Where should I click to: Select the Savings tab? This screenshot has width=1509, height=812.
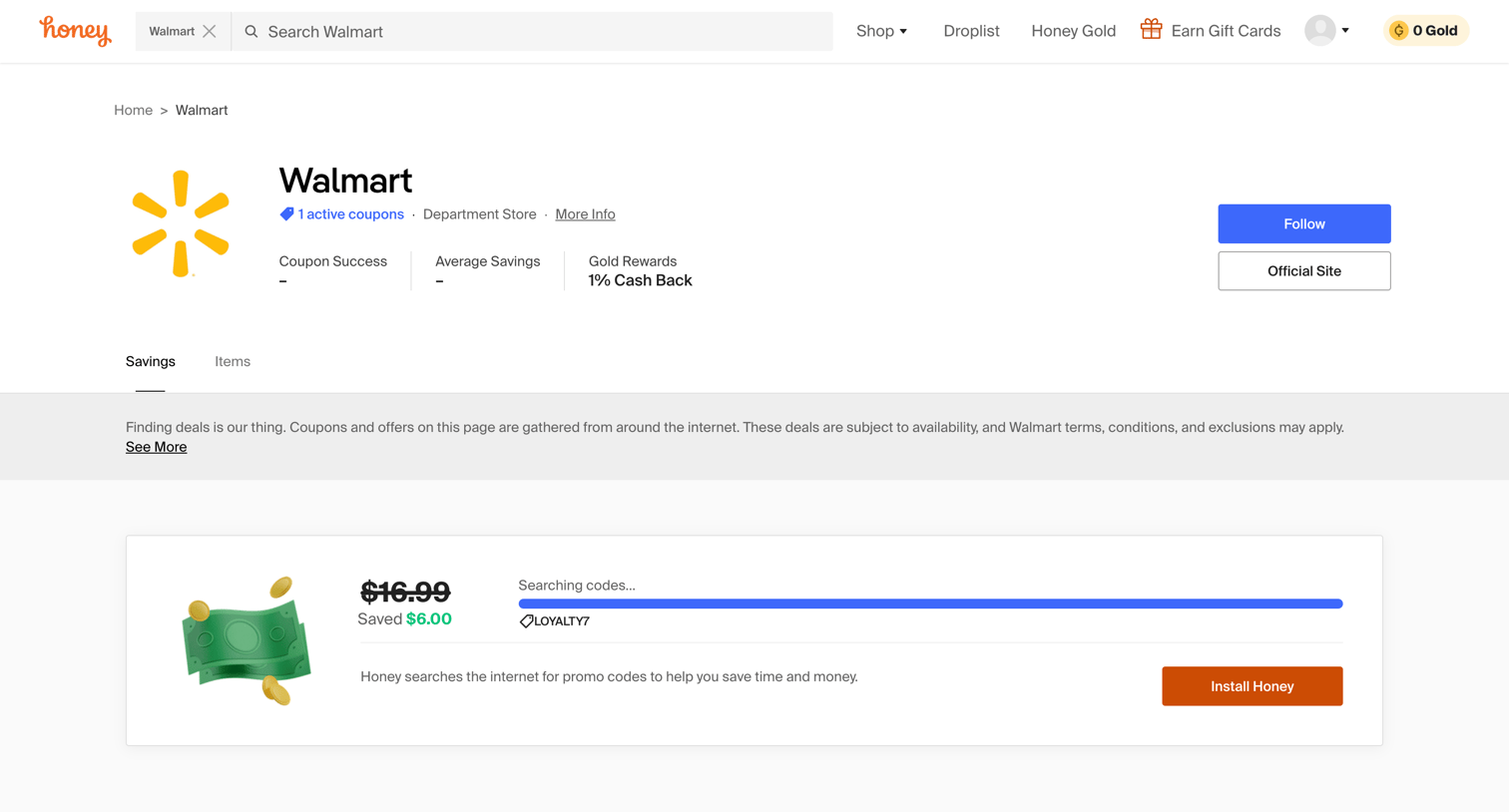tap(151, 362)
